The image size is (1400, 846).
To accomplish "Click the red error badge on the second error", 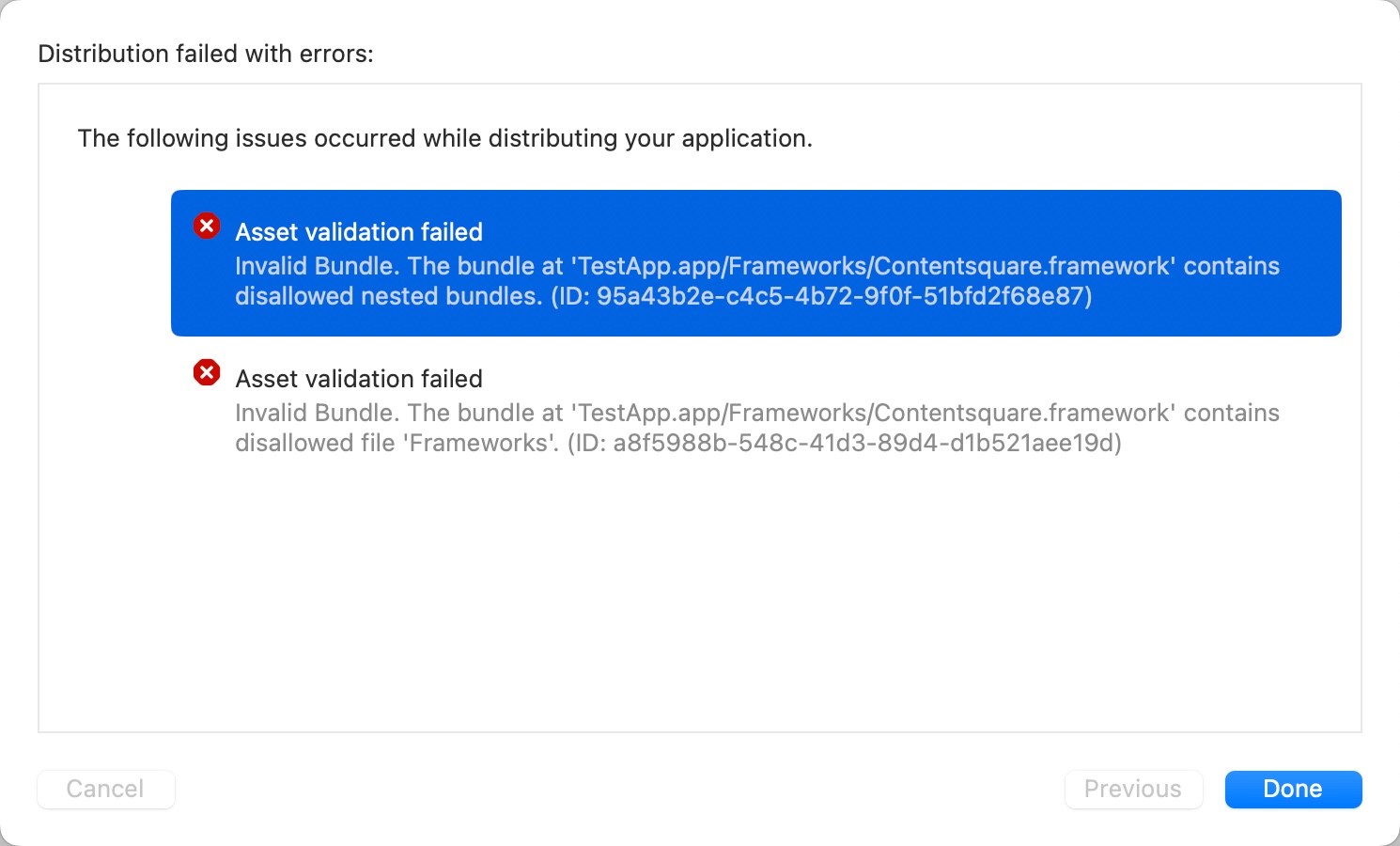I will click(x=207, y=372).
